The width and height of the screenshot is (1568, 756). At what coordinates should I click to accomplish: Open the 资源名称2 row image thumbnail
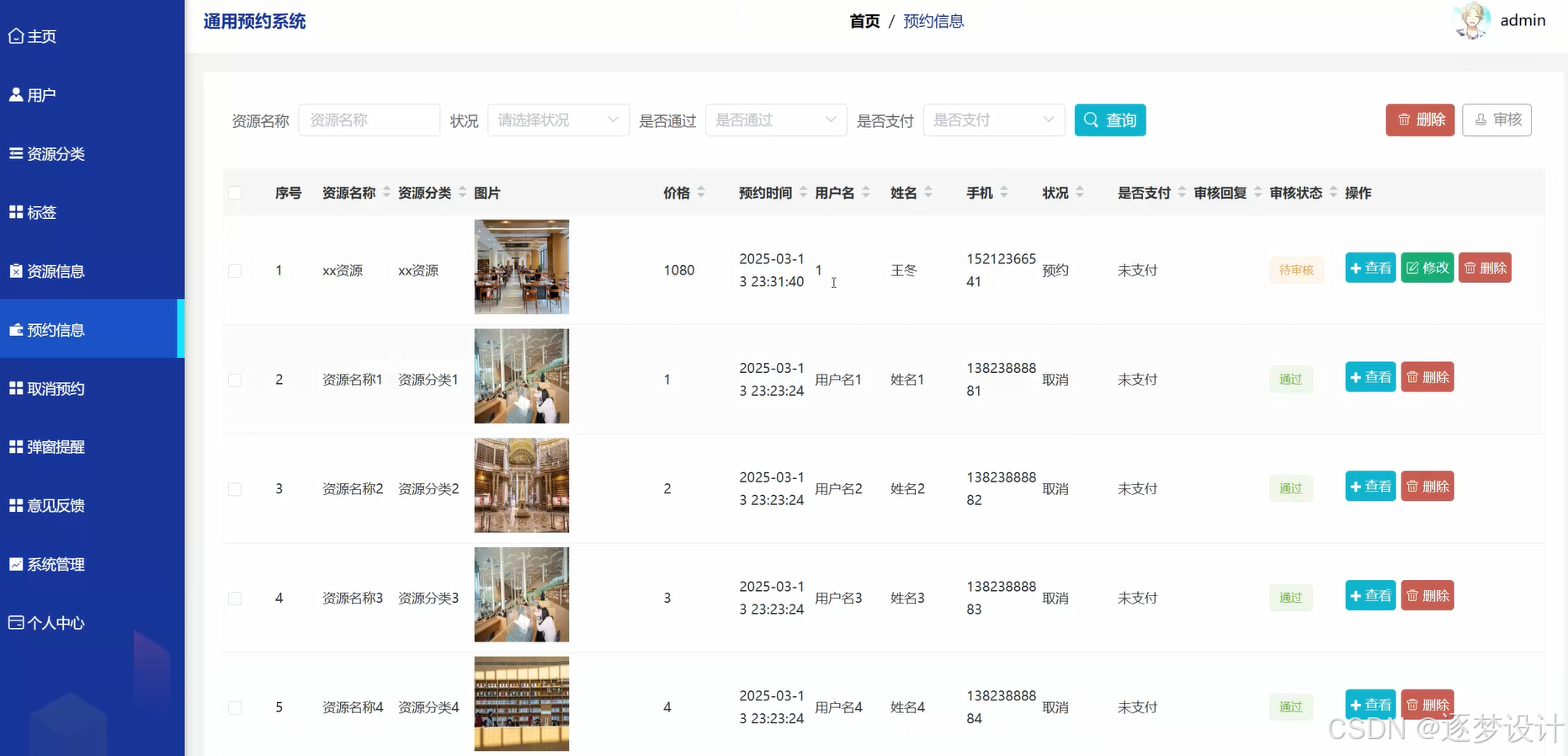[x=522, y=486]
